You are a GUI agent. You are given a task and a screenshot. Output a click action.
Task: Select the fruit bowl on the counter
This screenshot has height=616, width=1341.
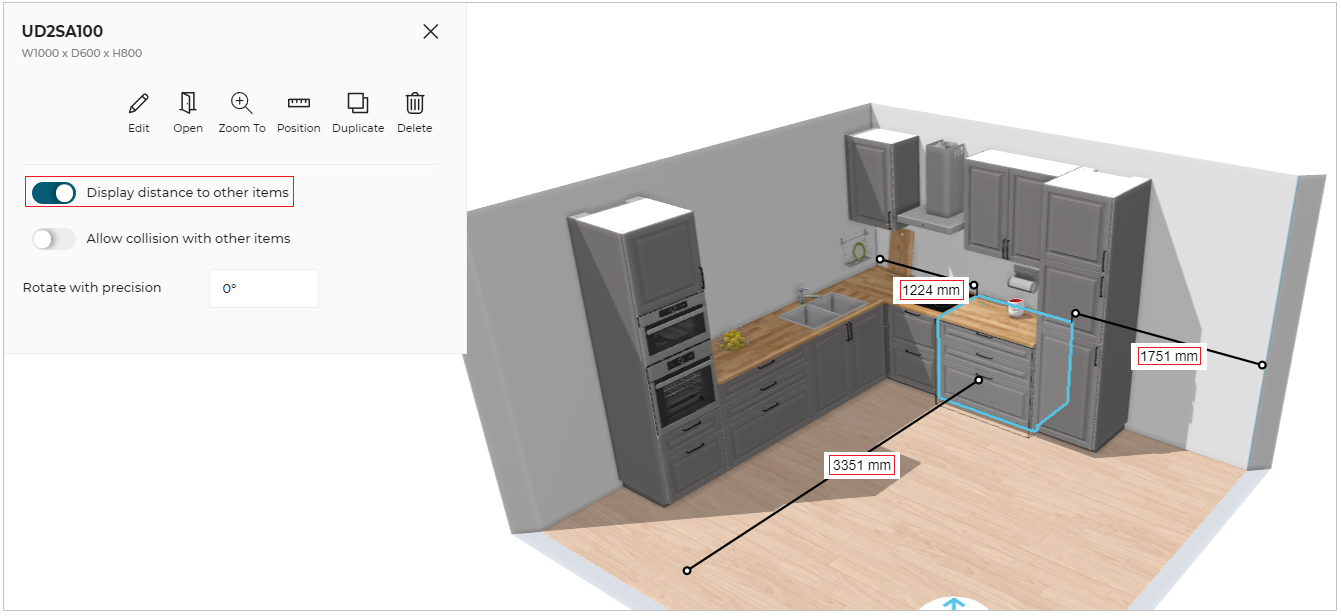pyautogui.click(x=735, y=340)
